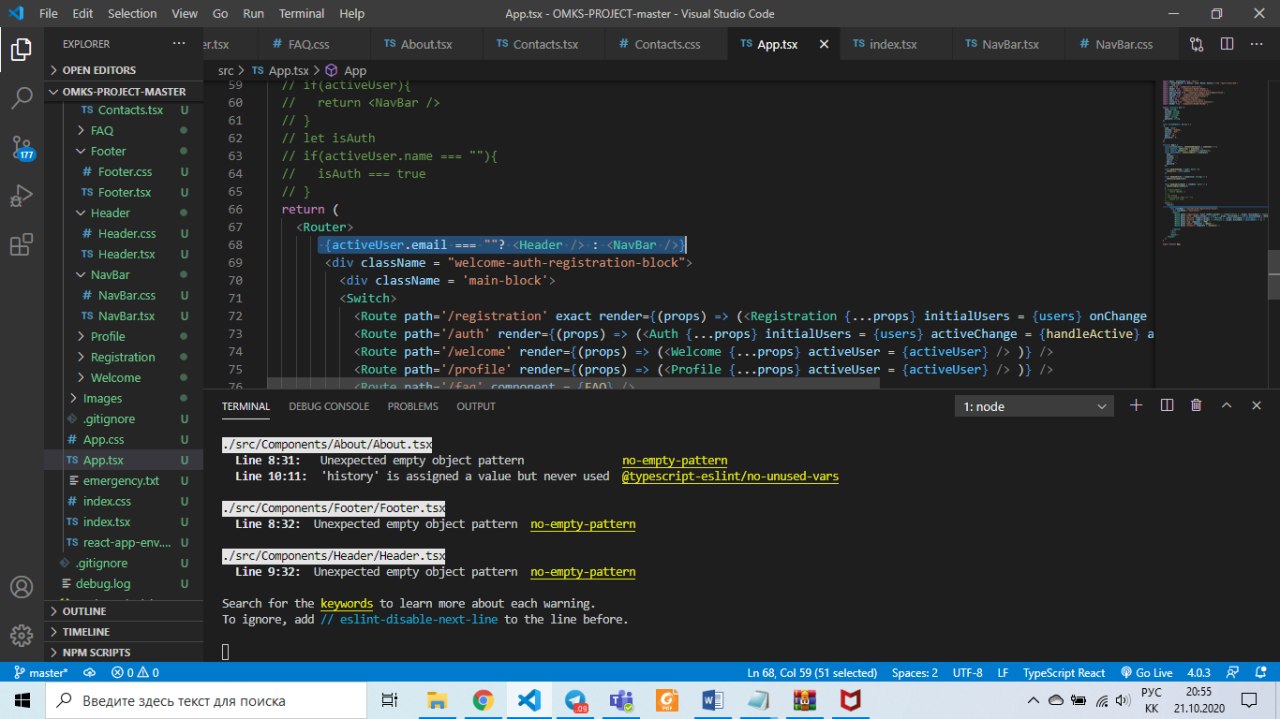
Task: Click the Accounts icon in activity bar
Action: pos(21,587)
